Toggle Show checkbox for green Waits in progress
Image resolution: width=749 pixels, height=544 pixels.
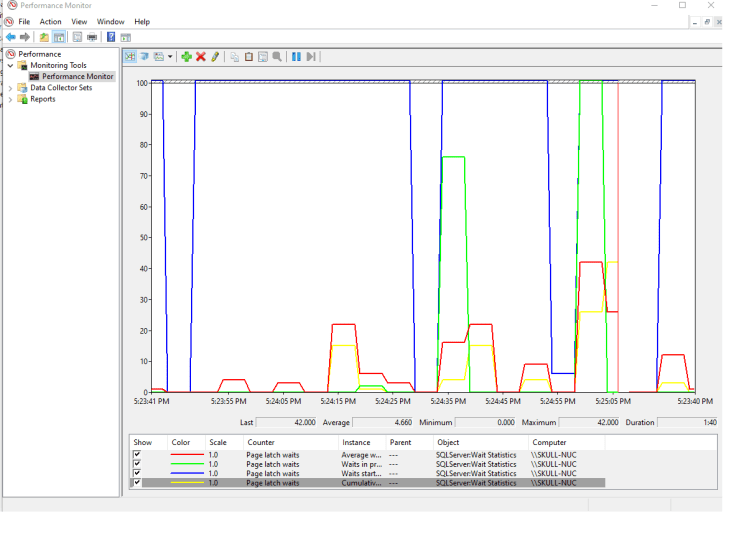(x=137, y=464)
